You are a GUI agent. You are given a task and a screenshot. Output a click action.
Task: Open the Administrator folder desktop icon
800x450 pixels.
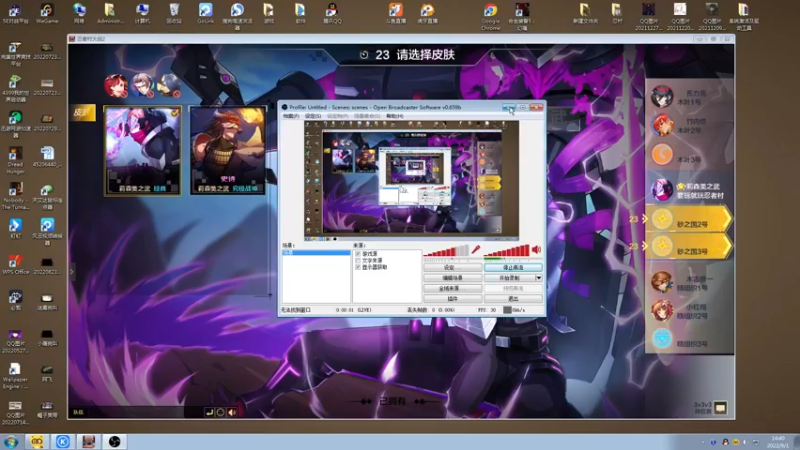pos(110,13)
